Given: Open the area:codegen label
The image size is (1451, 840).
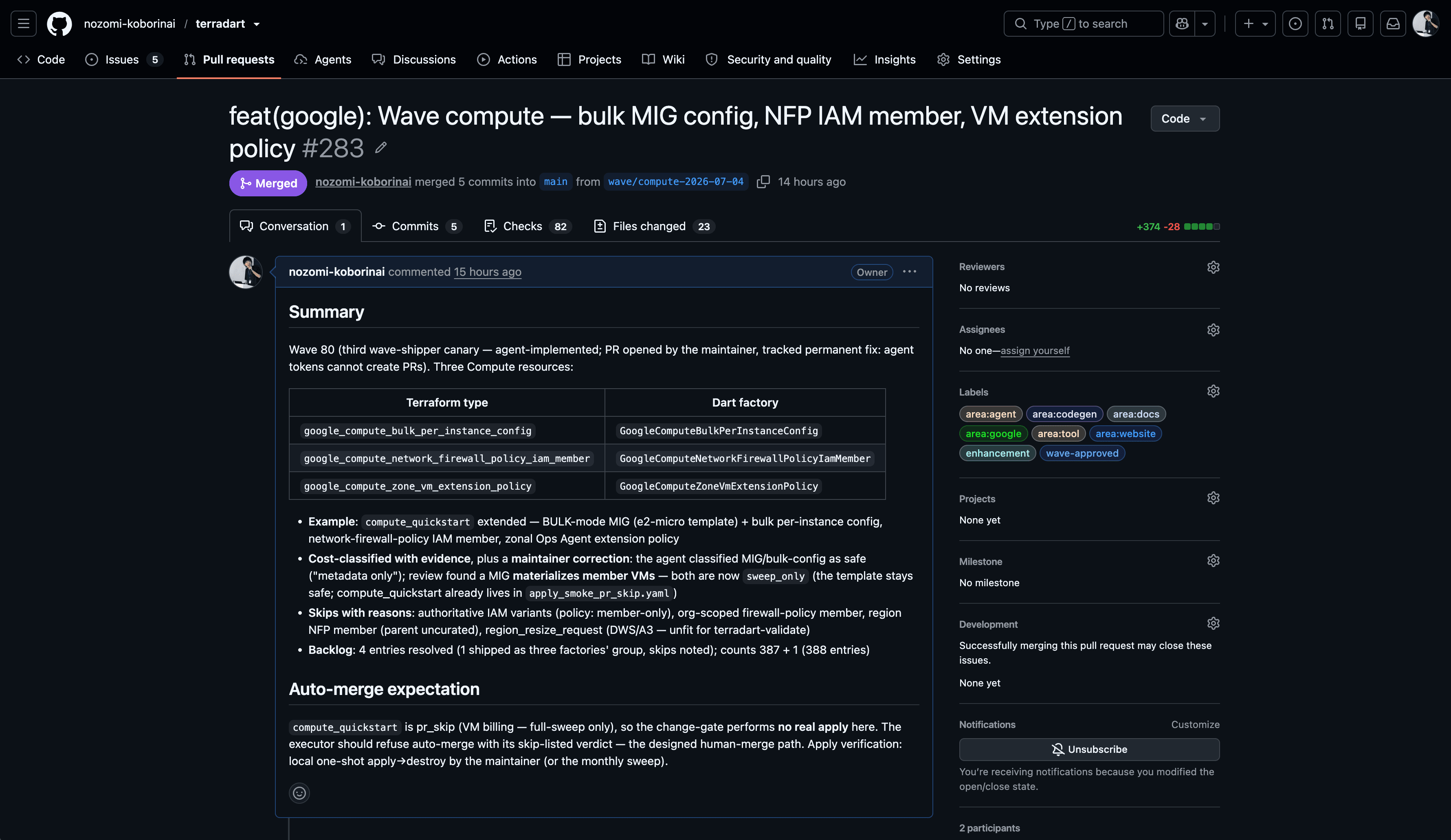Looking at the screenshot, I should click(1064, 414).
